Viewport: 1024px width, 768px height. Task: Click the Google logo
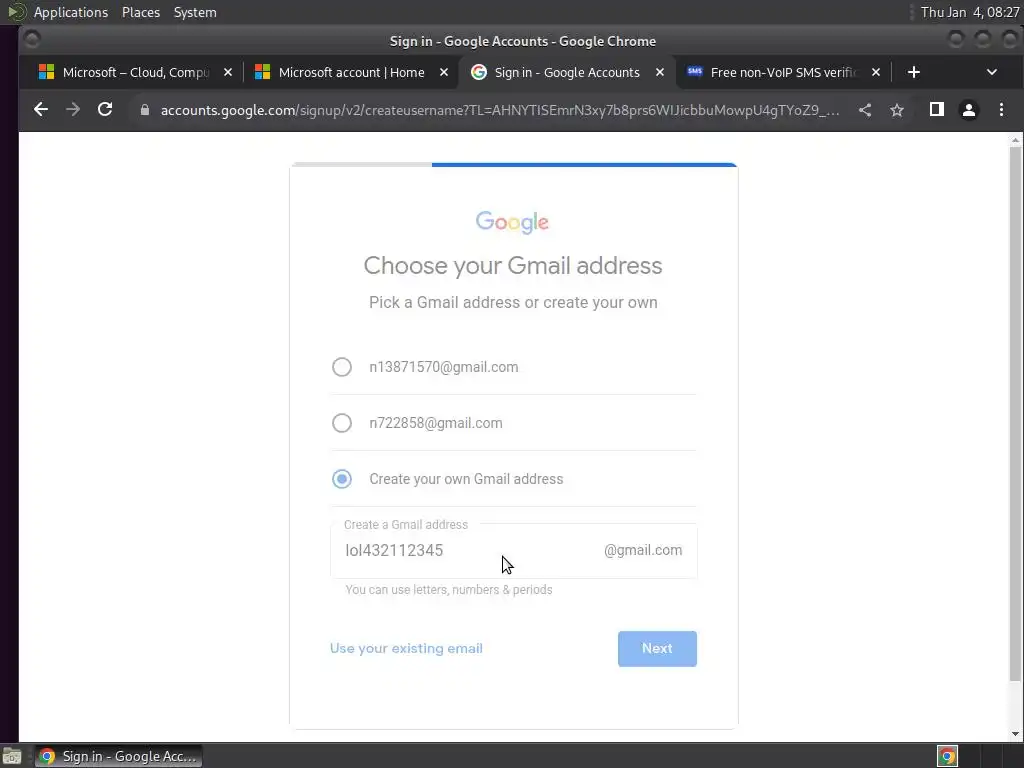coord(513,222)
